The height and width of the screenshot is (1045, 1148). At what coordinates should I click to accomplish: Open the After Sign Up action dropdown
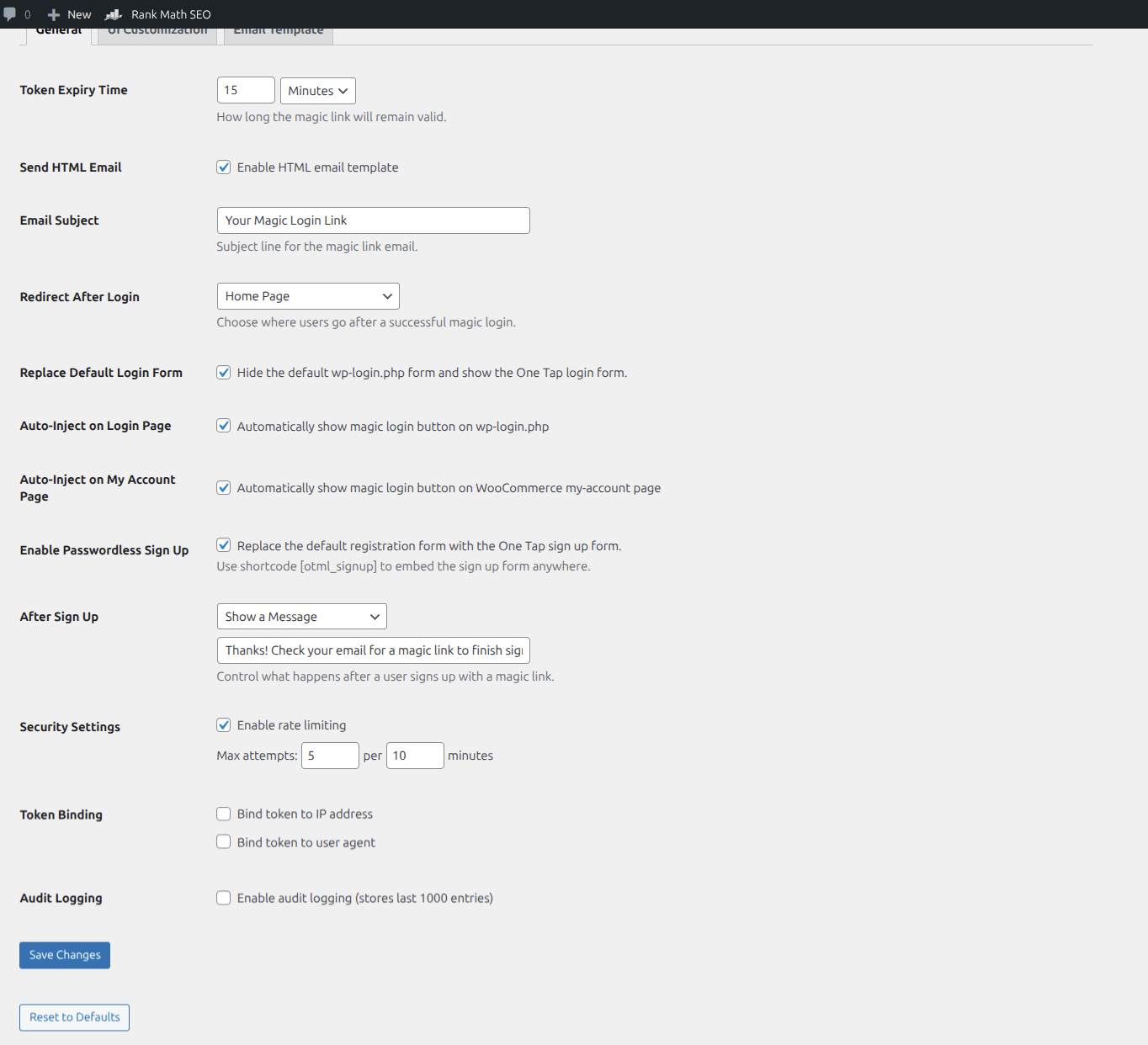(x=301, y=616)
